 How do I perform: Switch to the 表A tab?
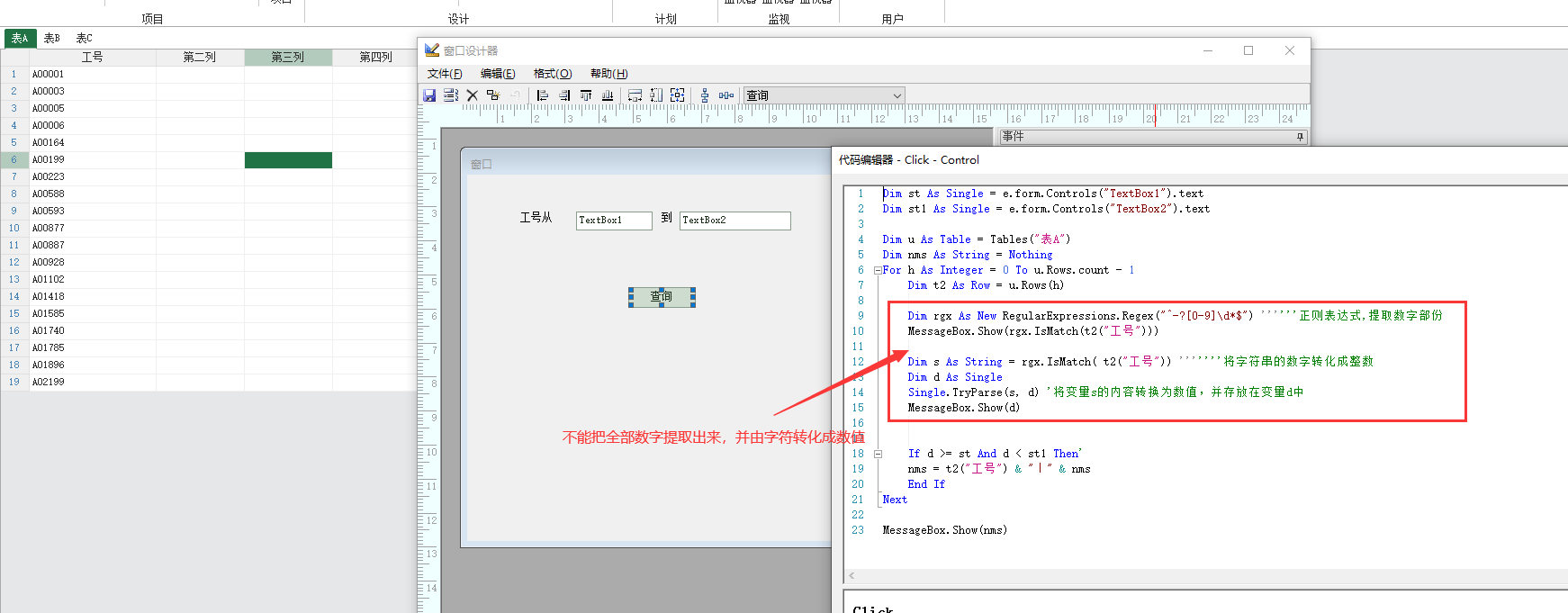(20, 38)
